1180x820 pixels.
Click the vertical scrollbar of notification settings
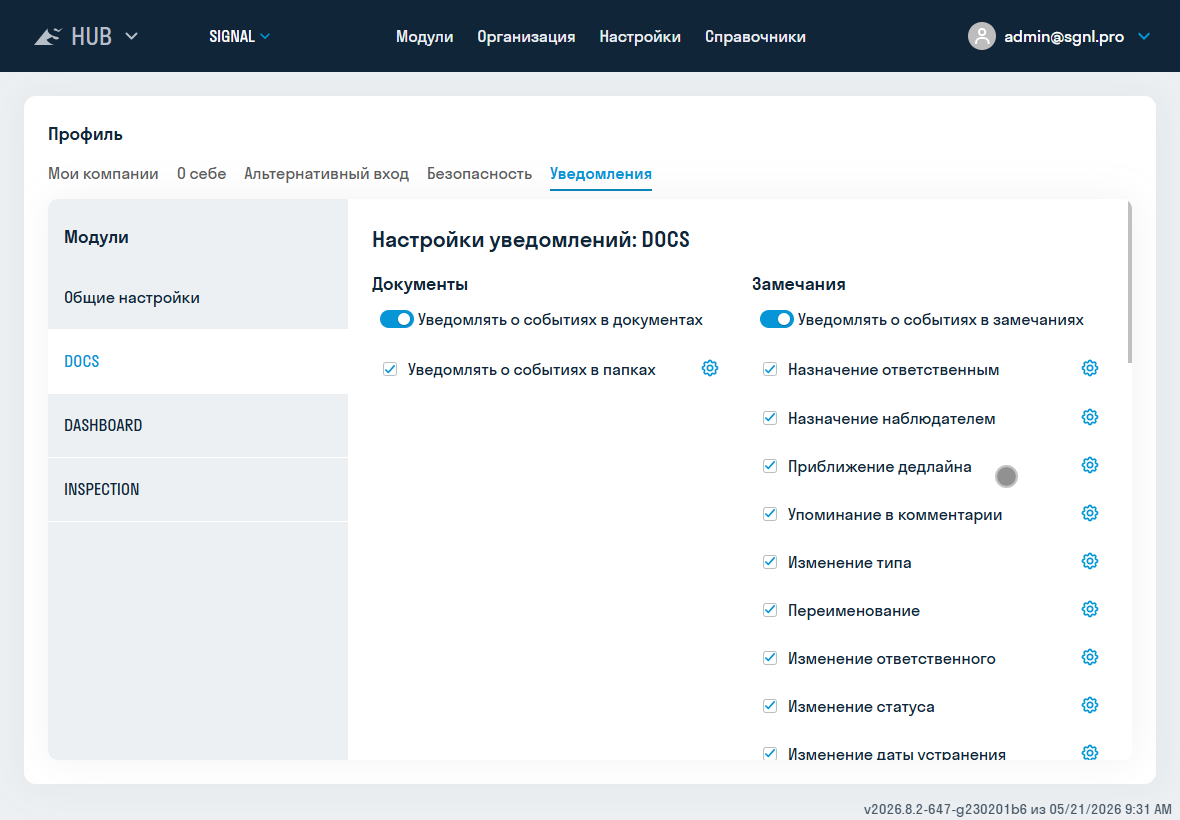tap(1130, 282)
